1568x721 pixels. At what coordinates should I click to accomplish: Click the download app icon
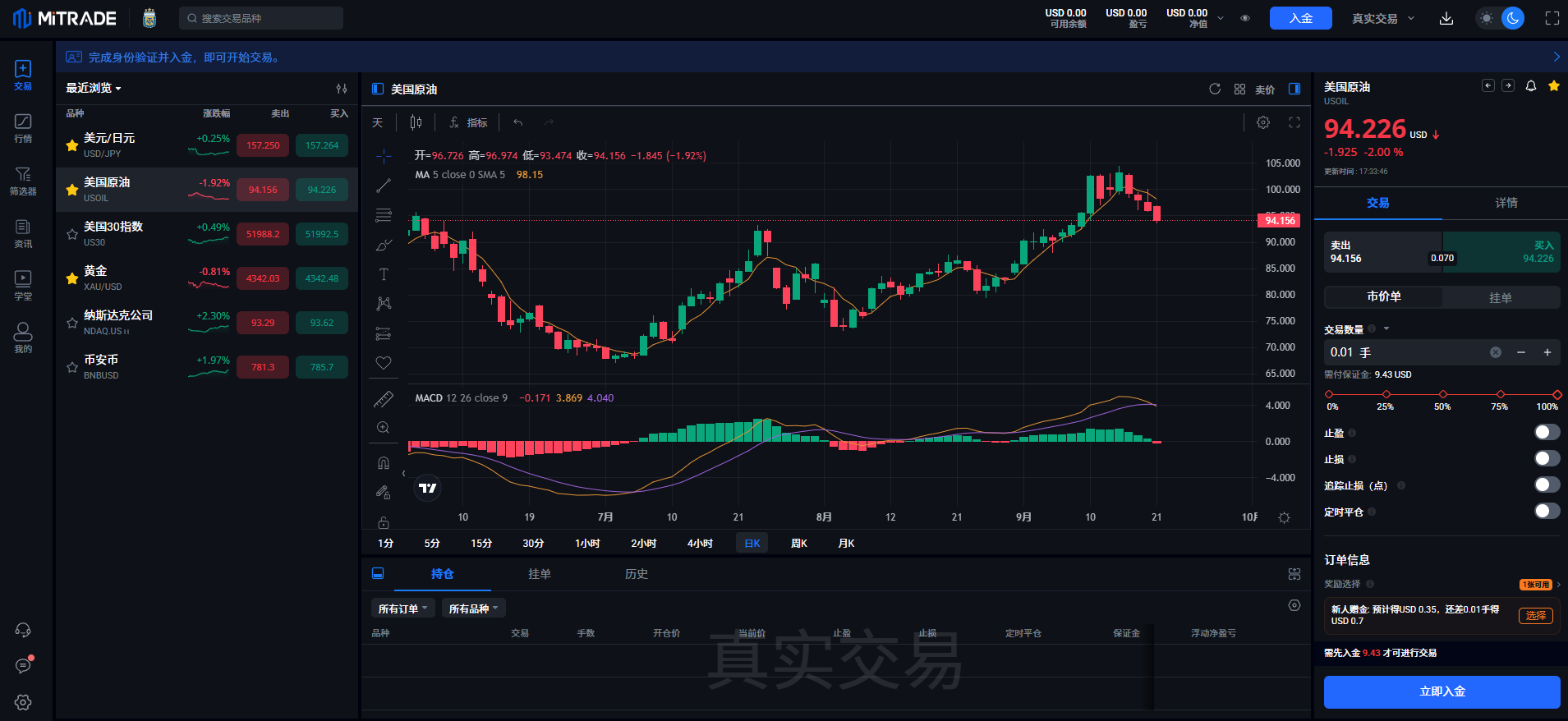[1446, 18]
